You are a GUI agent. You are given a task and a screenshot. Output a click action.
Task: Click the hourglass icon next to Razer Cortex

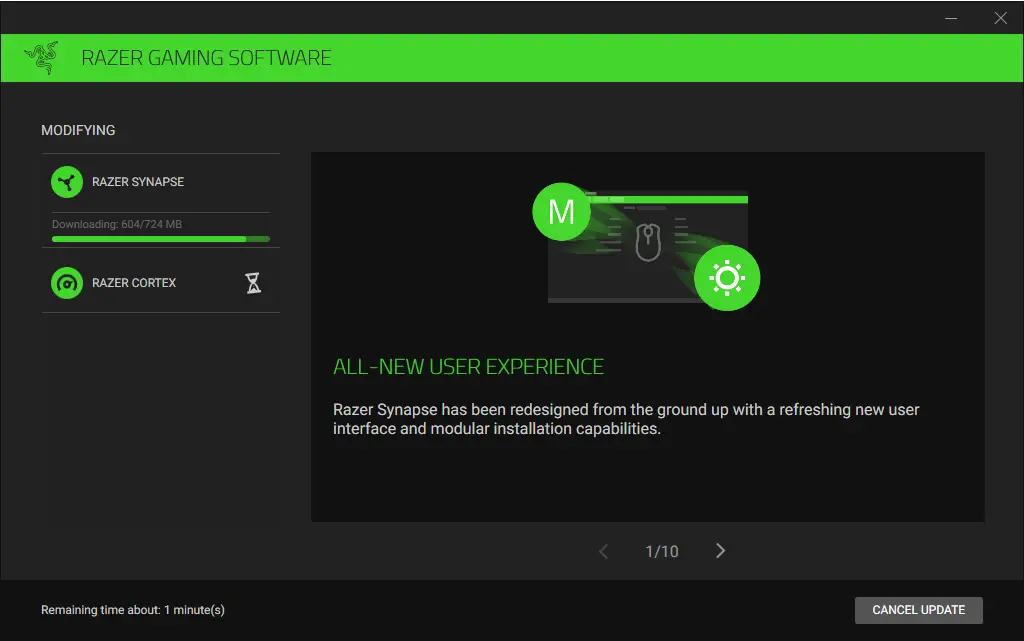coord(253,283)
